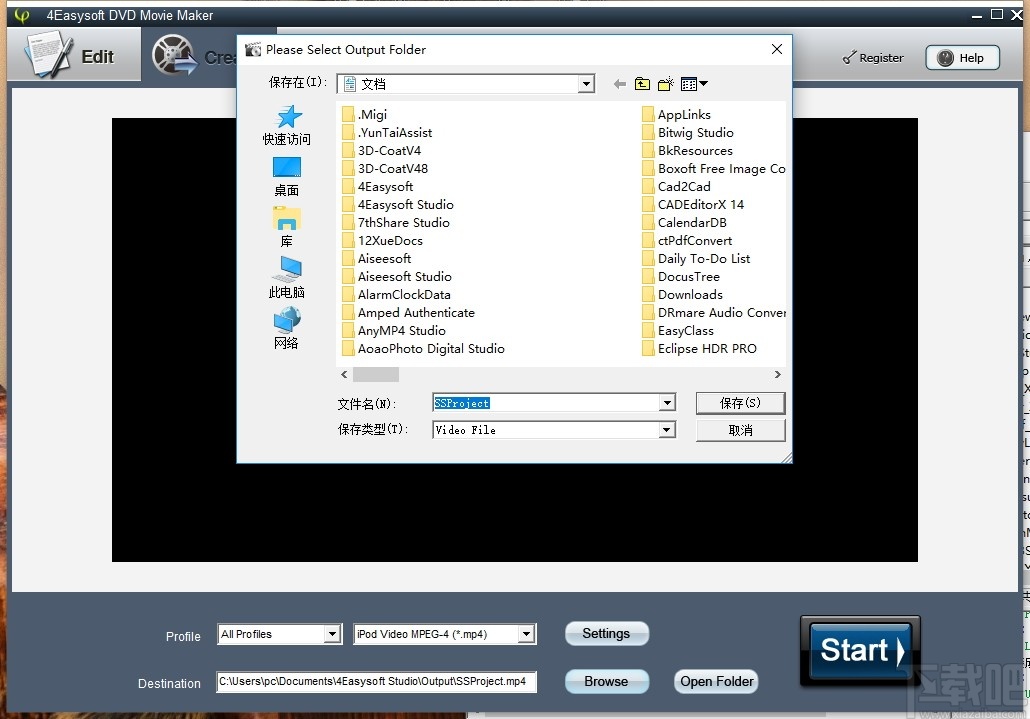The image size is (1030, 719).
Task: Click the Up One Level folder icon
Action: (642, 84)
